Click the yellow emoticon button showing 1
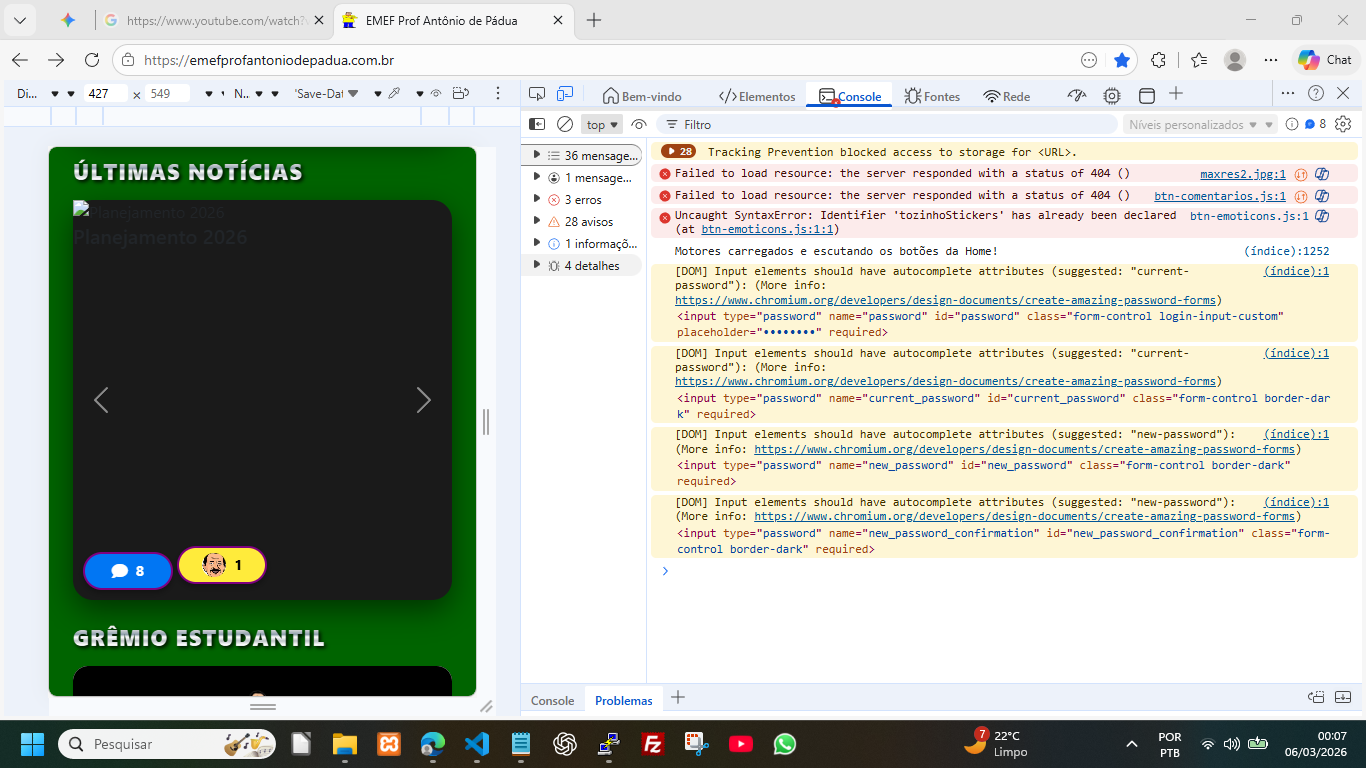Screen dimensions: 1366x768 [x=222, y=565]
